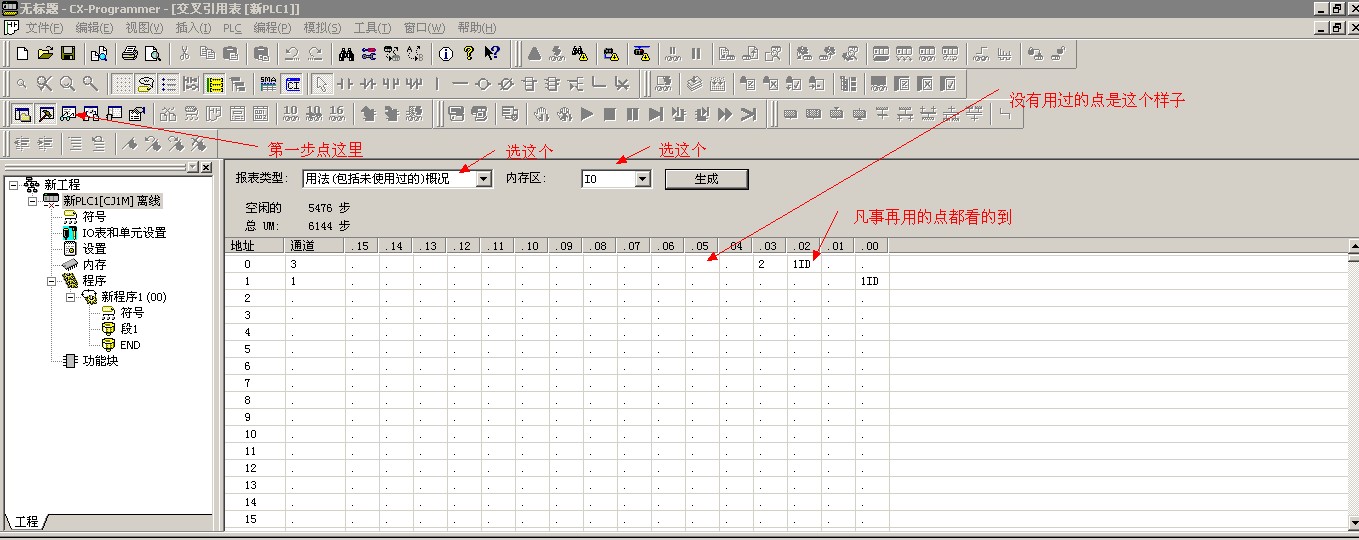The width and height of the screenshot is (1359, 540).
Task: Toggle the grid display icon
Action: click(122, 84)
